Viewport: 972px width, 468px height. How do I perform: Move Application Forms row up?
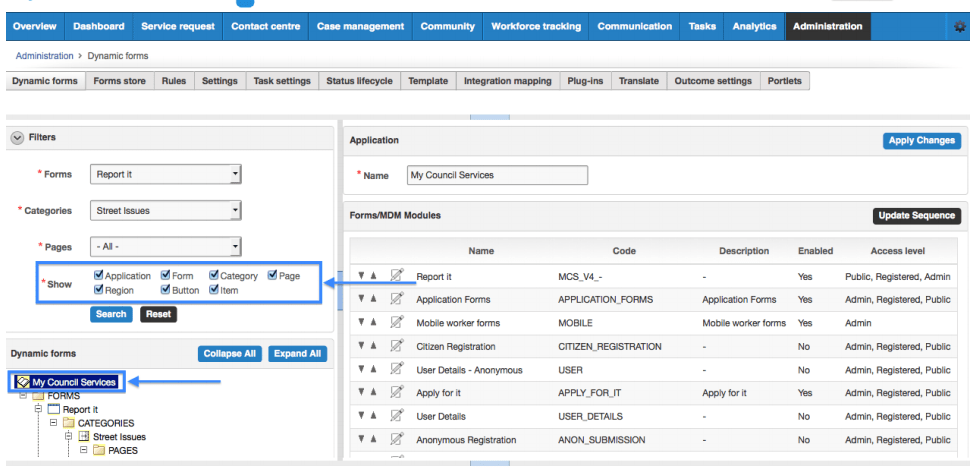(x=374, y=299)
